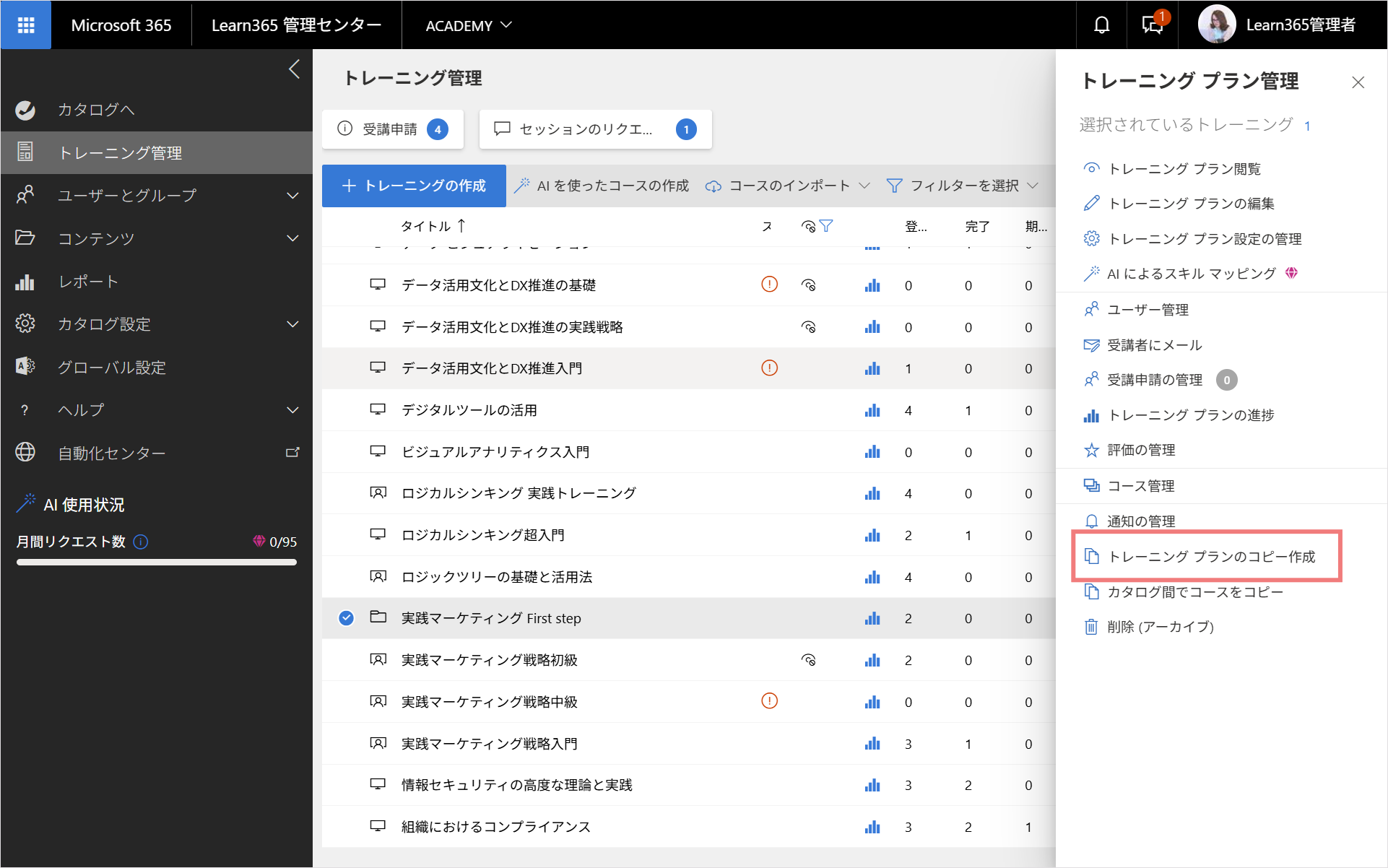
Task: Click 評価の管理 star item
Action: pyautogui.click(x=1129, y=450)
